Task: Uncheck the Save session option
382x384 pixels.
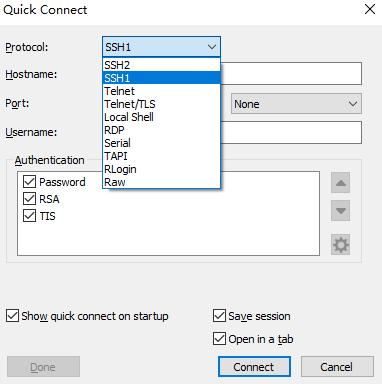Action: tap(219, 316)
